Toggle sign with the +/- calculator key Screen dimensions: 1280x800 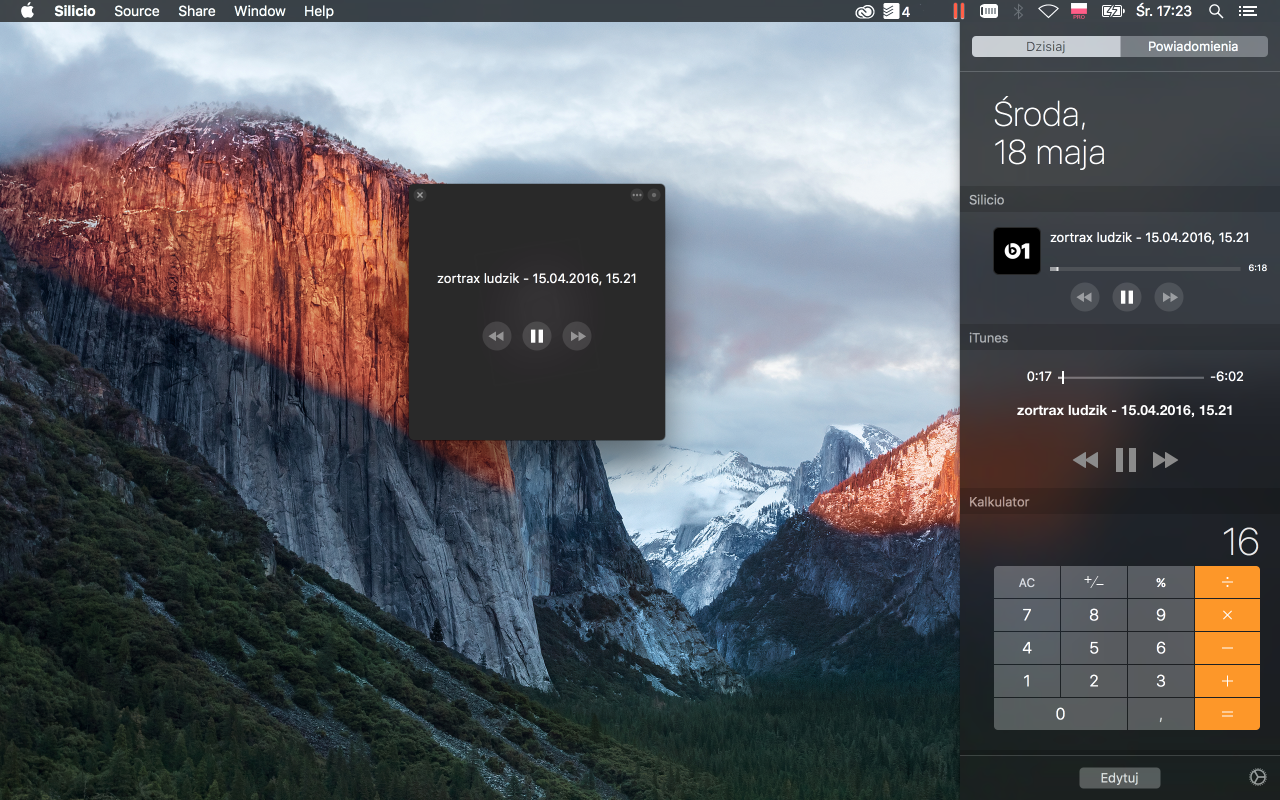click(x=1094, y=582)
